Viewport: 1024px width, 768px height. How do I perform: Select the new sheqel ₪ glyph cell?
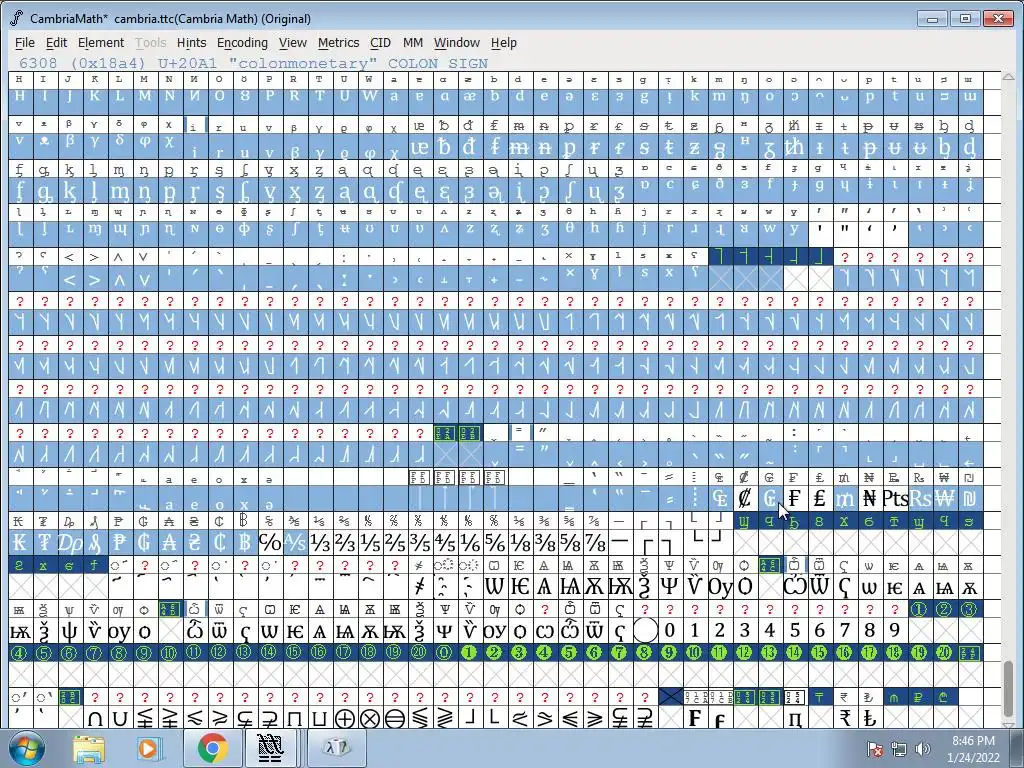[x=969, y=499]
